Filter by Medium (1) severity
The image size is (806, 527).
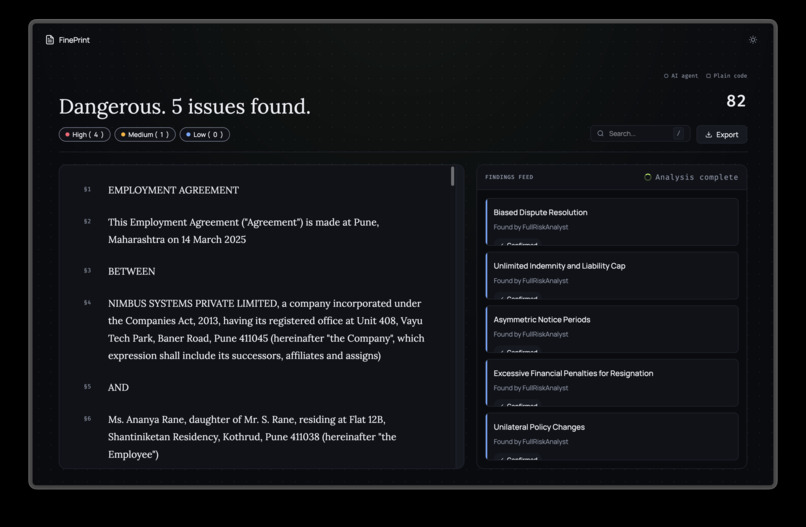click(x=145, y=135)
